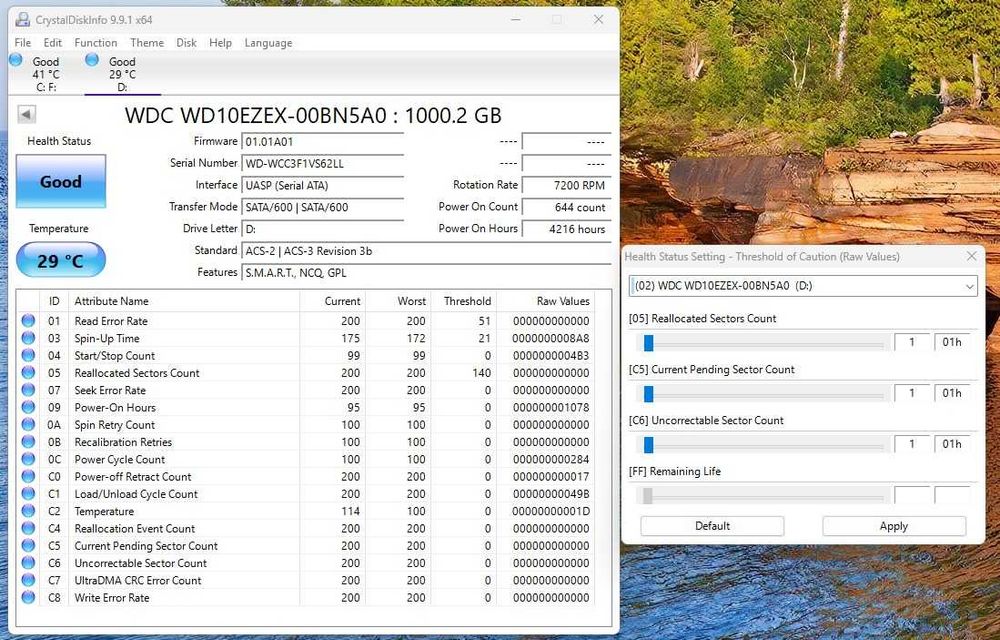Click raw value 0000000008A8
The height and width of the screenshot is (640, 1000).
click(x=551, y=338)
